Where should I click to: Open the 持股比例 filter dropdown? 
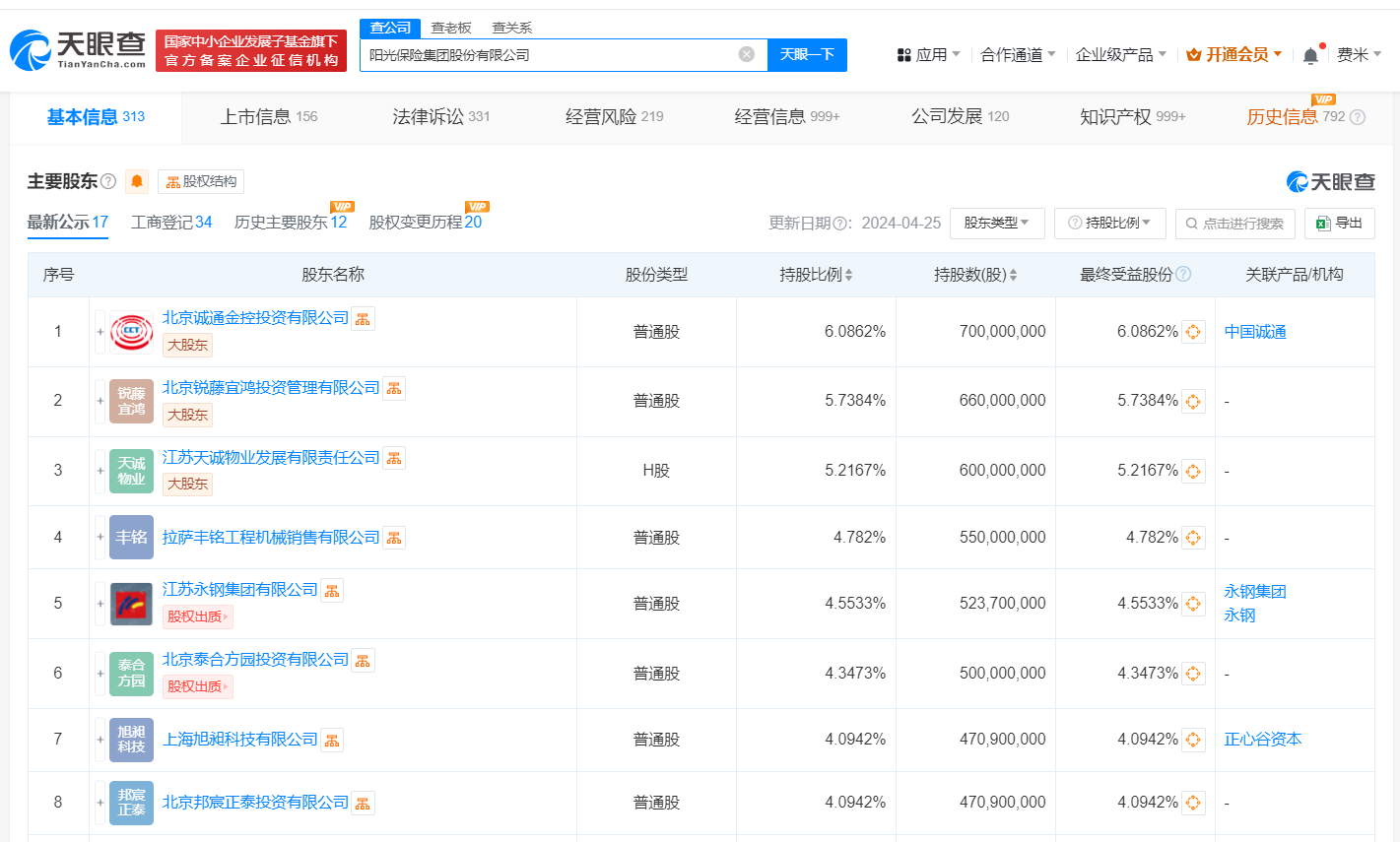[x=1111, y=224]
